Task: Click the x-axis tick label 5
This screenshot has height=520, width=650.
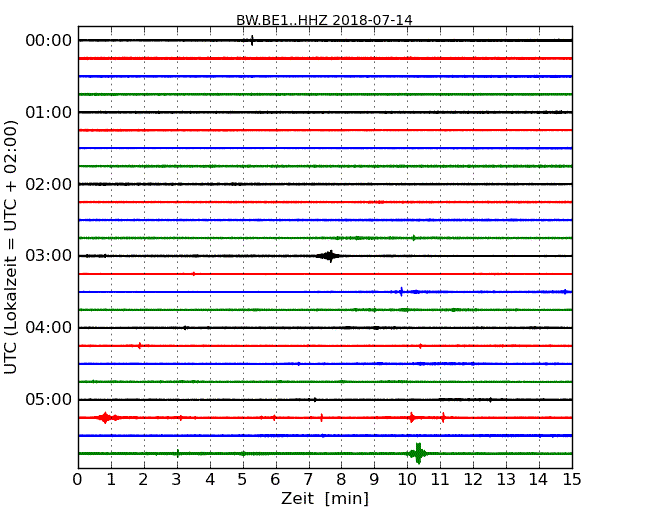Action: click(x=243, y=479)
